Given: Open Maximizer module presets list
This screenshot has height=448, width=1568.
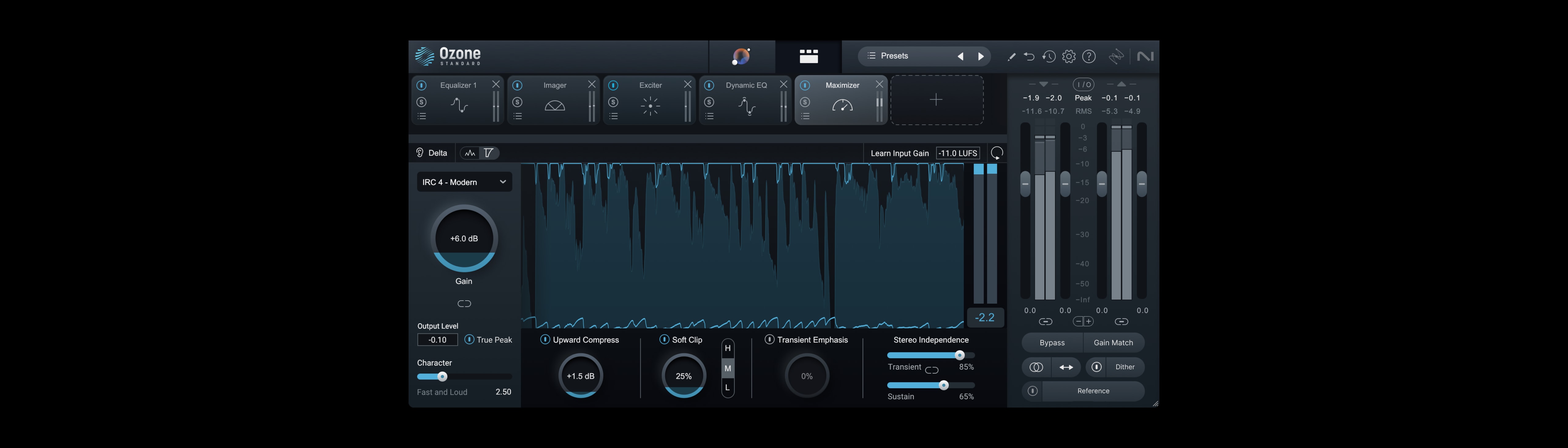Looking at the screenshot, I should (x=805, y=116).
